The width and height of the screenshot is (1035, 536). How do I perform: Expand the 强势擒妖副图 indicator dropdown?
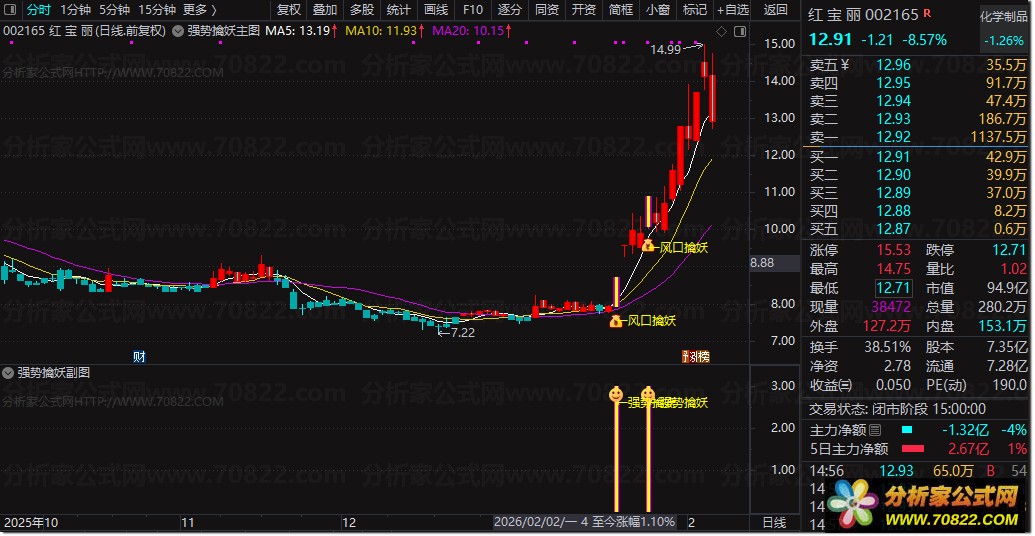9,372
